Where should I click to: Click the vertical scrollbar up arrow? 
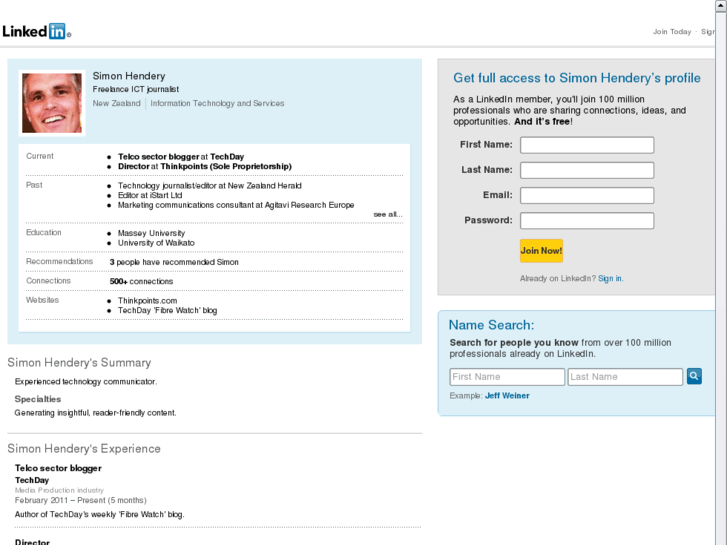(x=721, y=5)
